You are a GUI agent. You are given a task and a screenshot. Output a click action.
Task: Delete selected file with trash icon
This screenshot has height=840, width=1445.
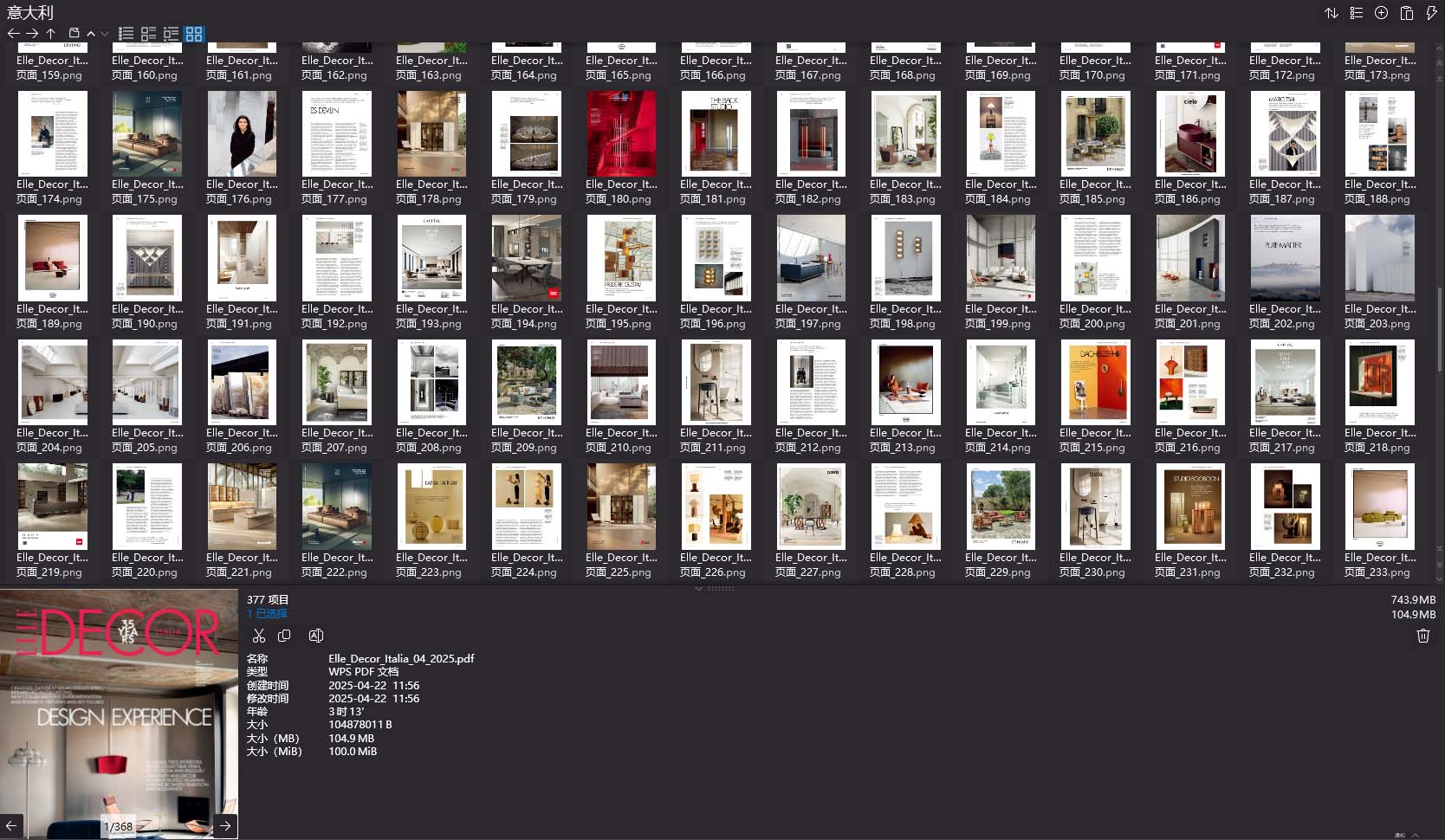[x=1422, y=636]
